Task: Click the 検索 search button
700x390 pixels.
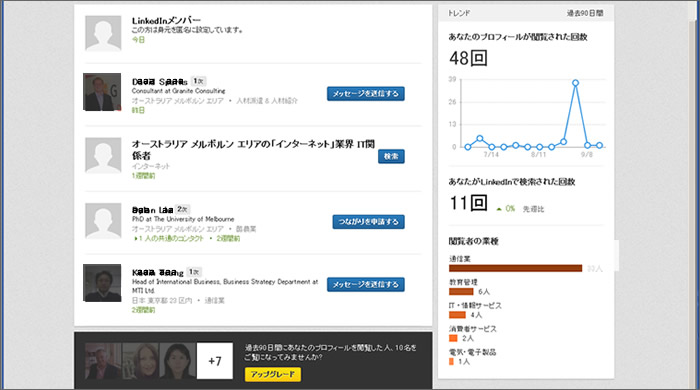Action: coord(391,156)
